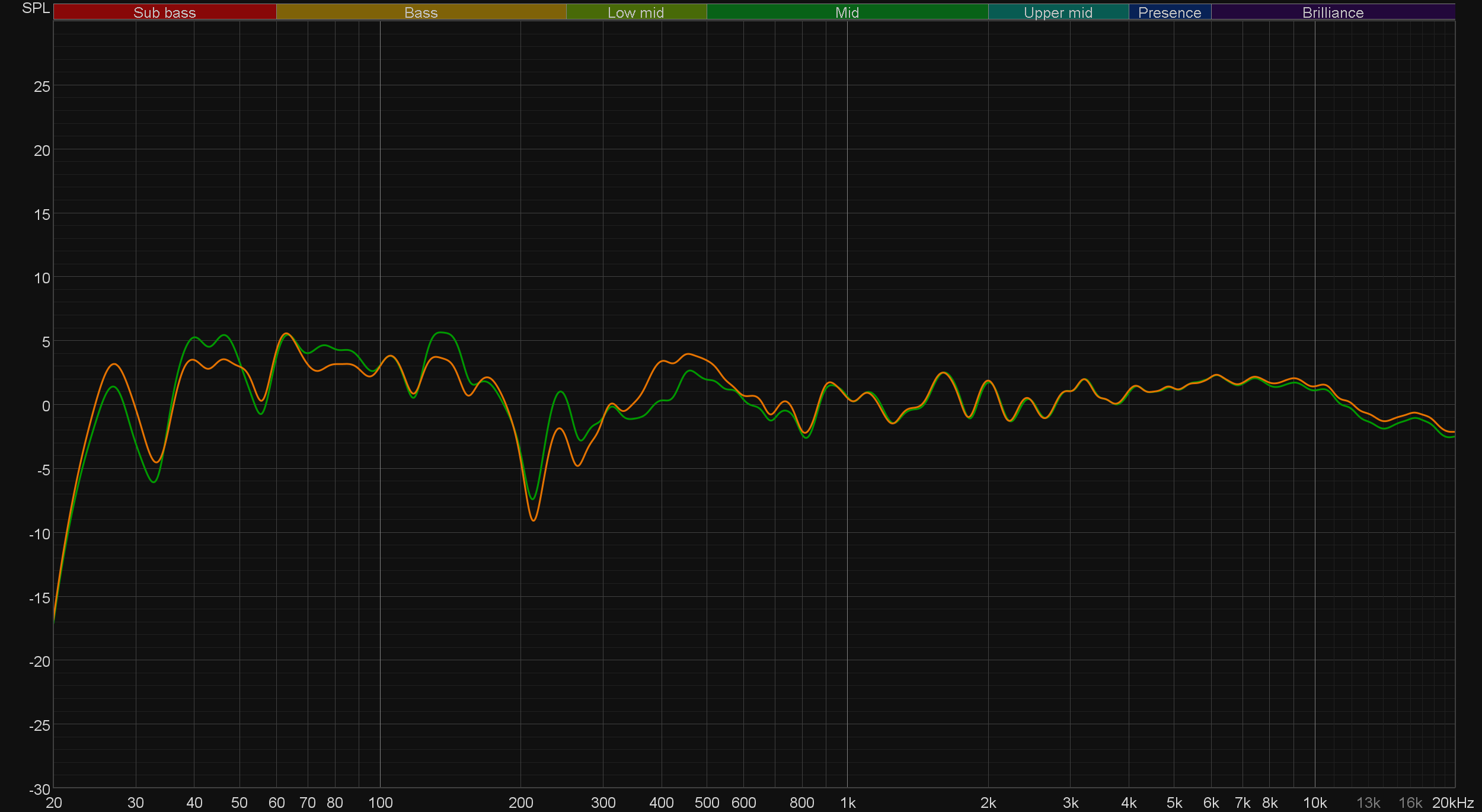
Task: Click the 2k frequency axis label
Action: (x=988, y=803)
